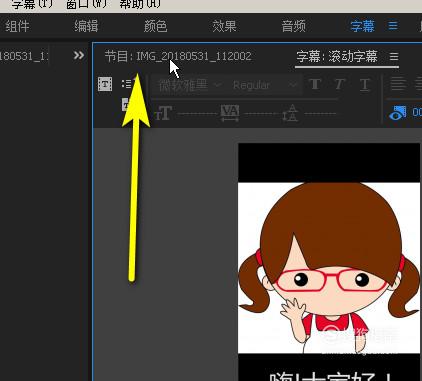The image size is (422, 381).
Task: Toggle italic text style
Action: point(340,84)
